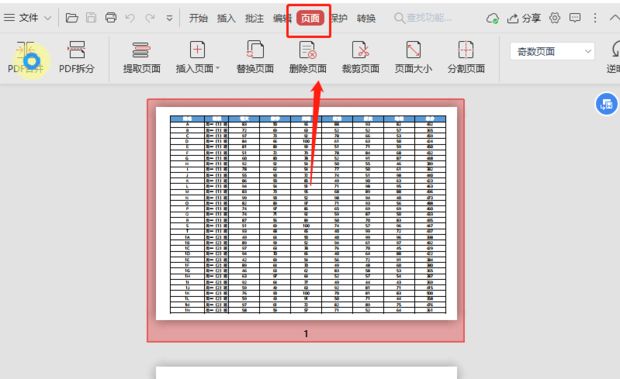The width and height of the screenshot is (620, 379).
Task: Expand the quick access toolbar dropdown
Action: click(x=169, y=18)
